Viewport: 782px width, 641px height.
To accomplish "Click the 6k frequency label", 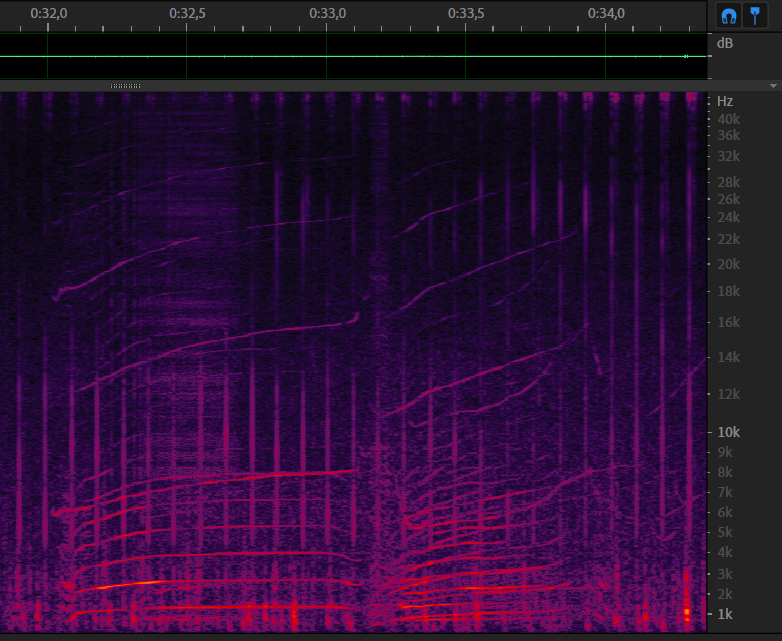I will pos(725,512).
